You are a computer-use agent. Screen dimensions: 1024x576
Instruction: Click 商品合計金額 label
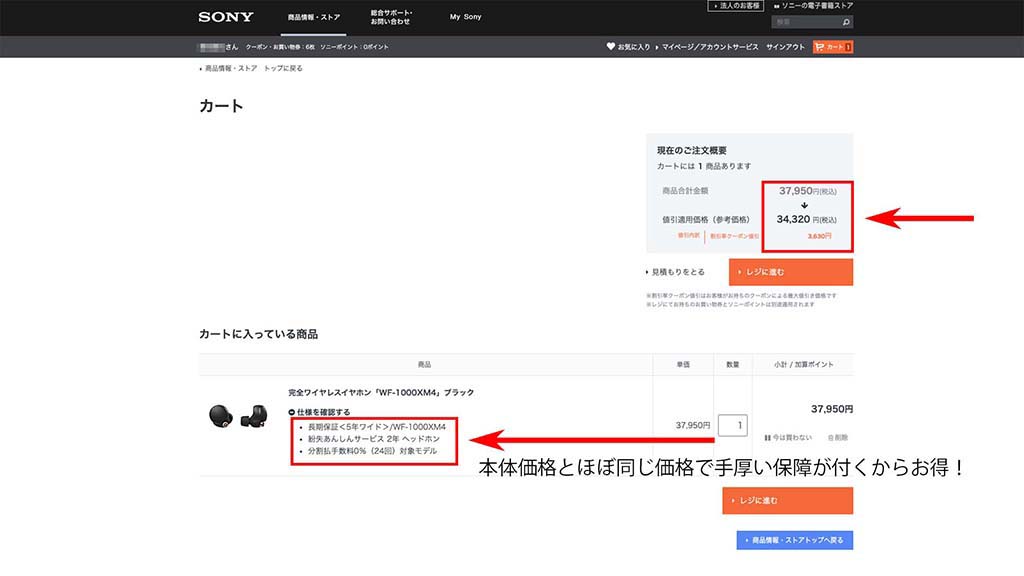[x=685, y=191]
